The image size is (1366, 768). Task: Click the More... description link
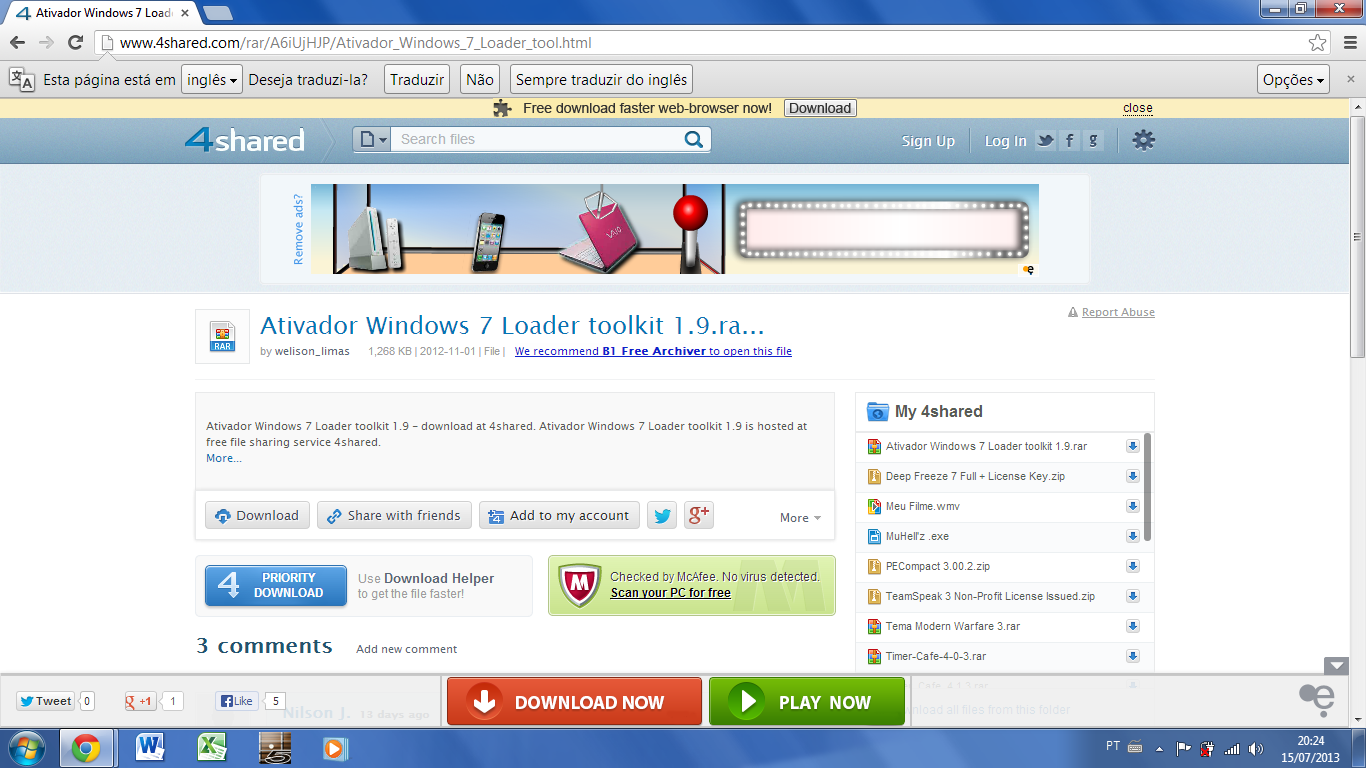coord(224,458)
